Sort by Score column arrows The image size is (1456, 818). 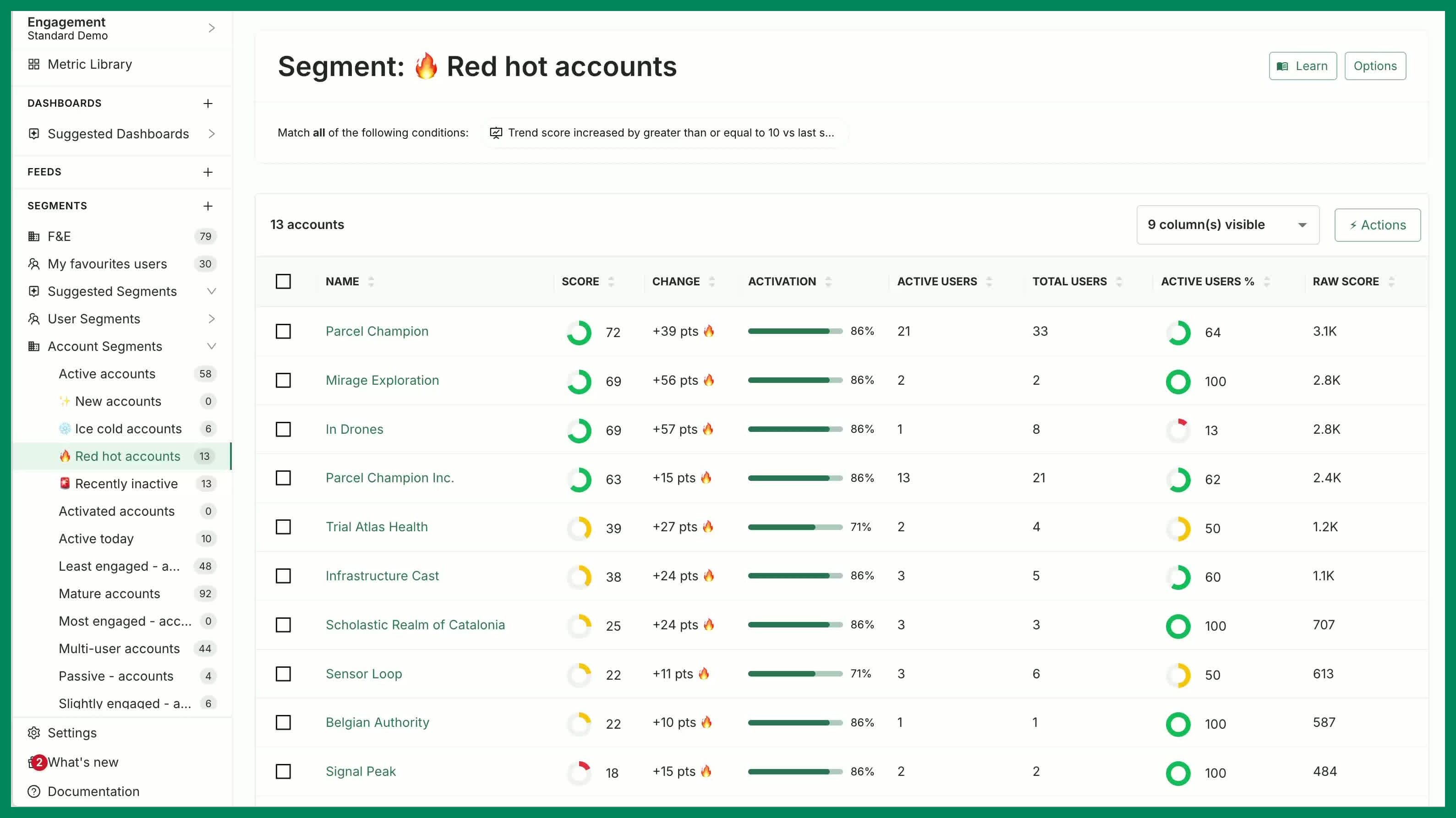pyautogui.click(x=611, y=281)
